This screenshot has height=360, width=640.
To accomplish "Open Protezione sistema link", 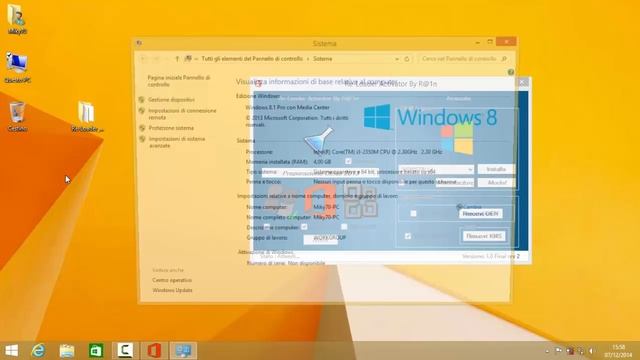I will (171, 128).
